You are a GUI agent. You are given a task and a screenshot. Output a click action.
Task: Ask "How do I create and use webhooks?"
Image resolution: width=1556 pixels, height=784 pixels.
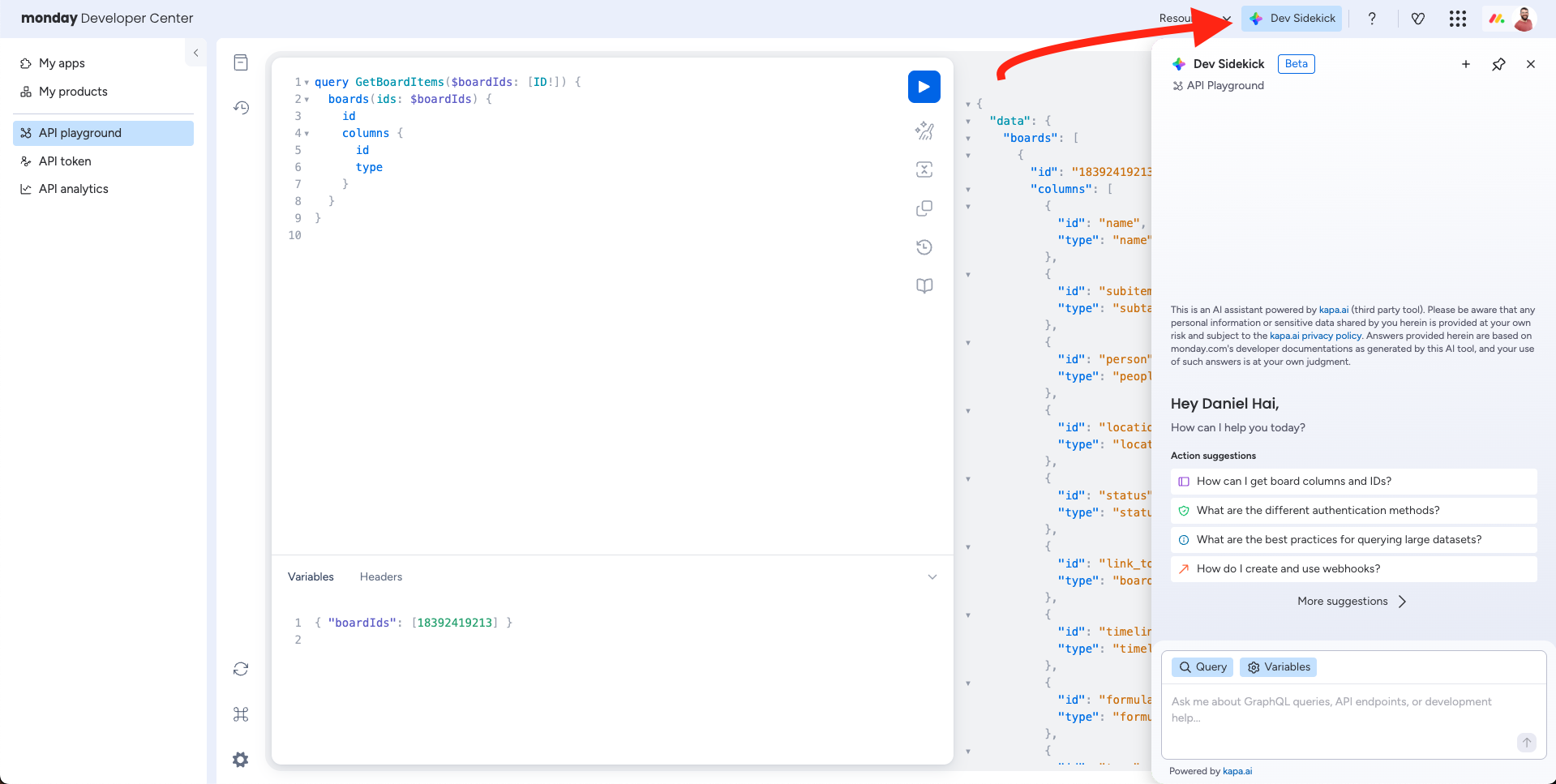coord(1354,569)
